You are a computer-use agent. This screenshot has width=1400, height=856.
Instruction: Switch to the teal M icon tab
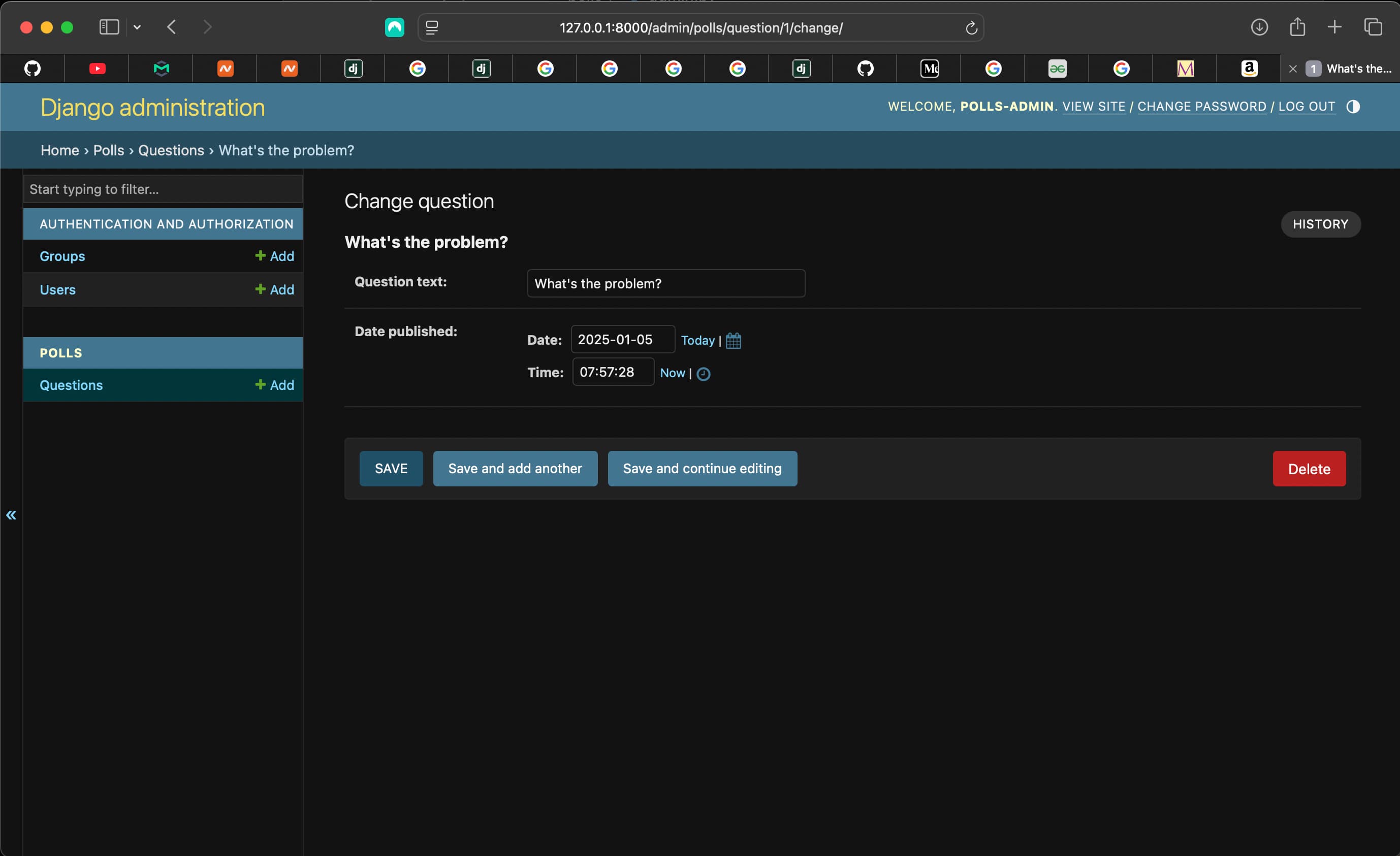[x=162, y=69]
